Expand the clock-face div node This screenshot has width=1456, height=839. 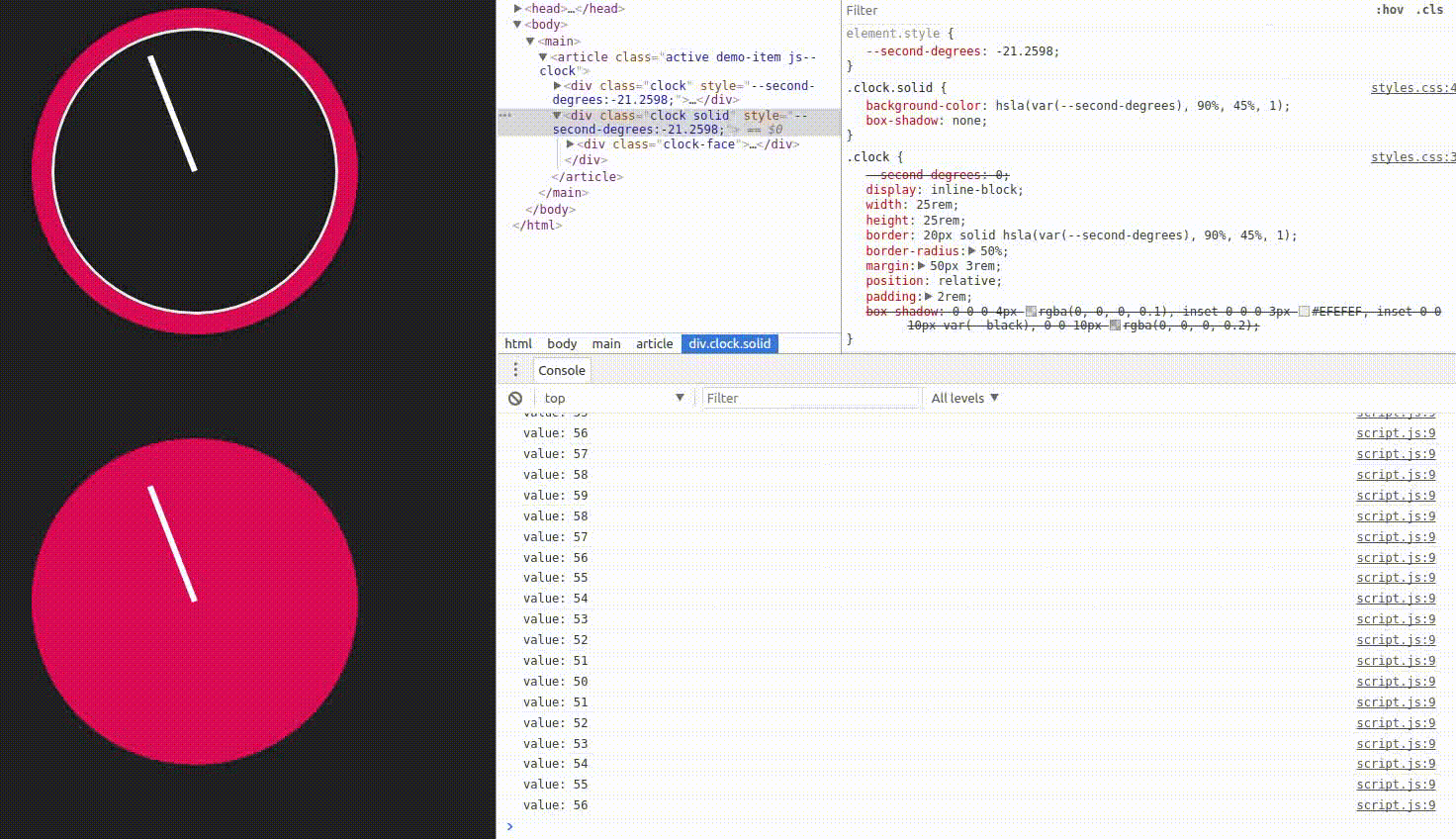571,144
